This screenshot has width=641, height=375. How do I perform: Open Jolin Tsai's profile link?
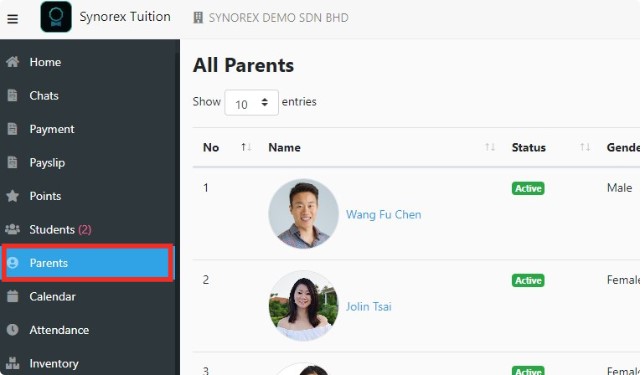coord(369,306)
